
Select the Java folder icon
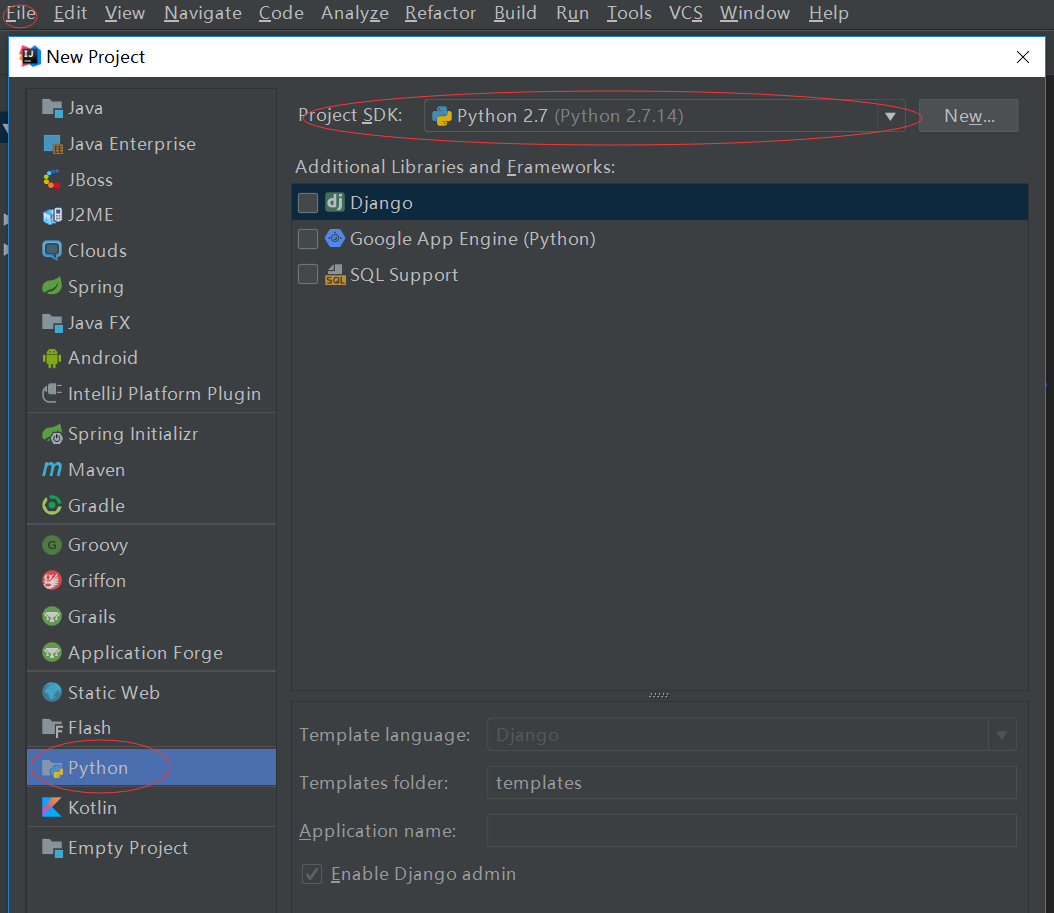[52, 108]
